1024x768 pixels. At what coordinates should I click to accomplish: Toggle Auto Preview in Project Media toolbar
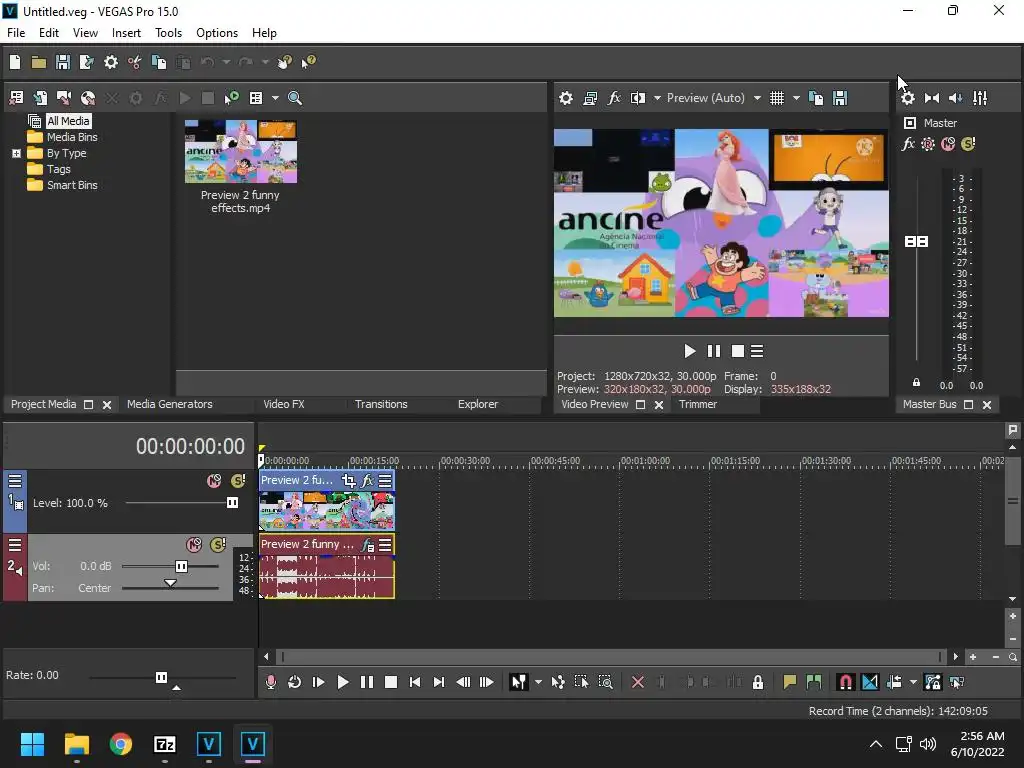click(232, 98)
